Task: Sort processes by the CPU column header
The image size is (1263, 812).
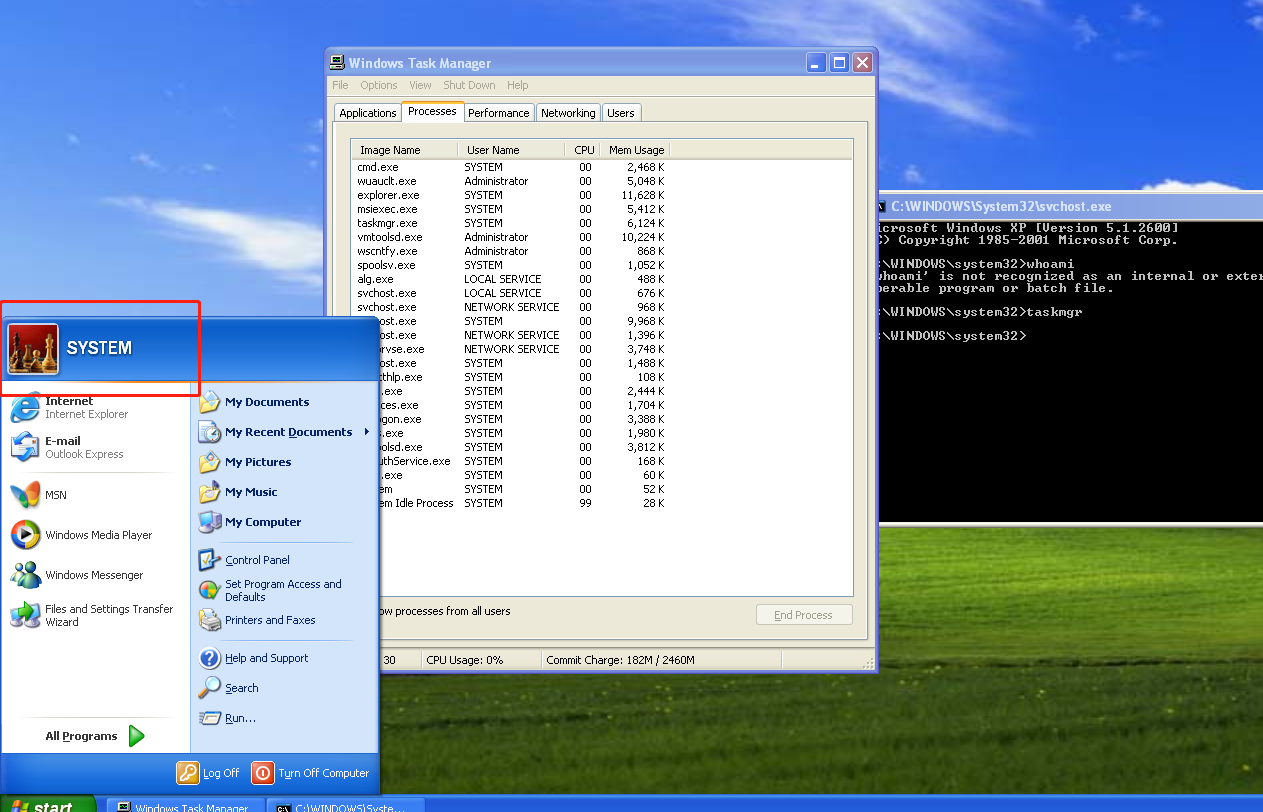Action: pyautogui.click(x=584, y=150)
